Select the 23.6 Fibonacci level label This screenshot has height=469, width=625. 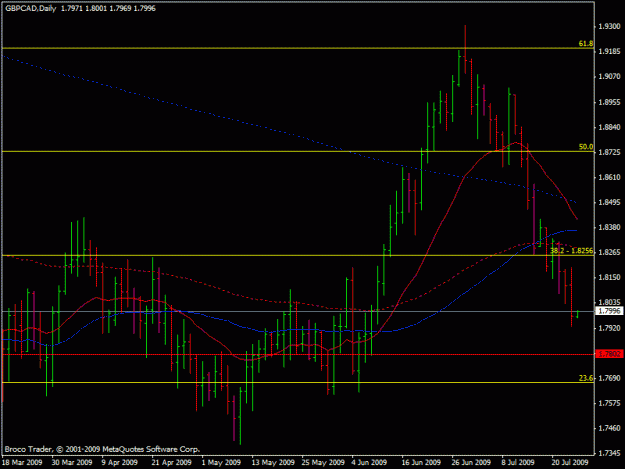pyautogui.click(x=586, y=378)
